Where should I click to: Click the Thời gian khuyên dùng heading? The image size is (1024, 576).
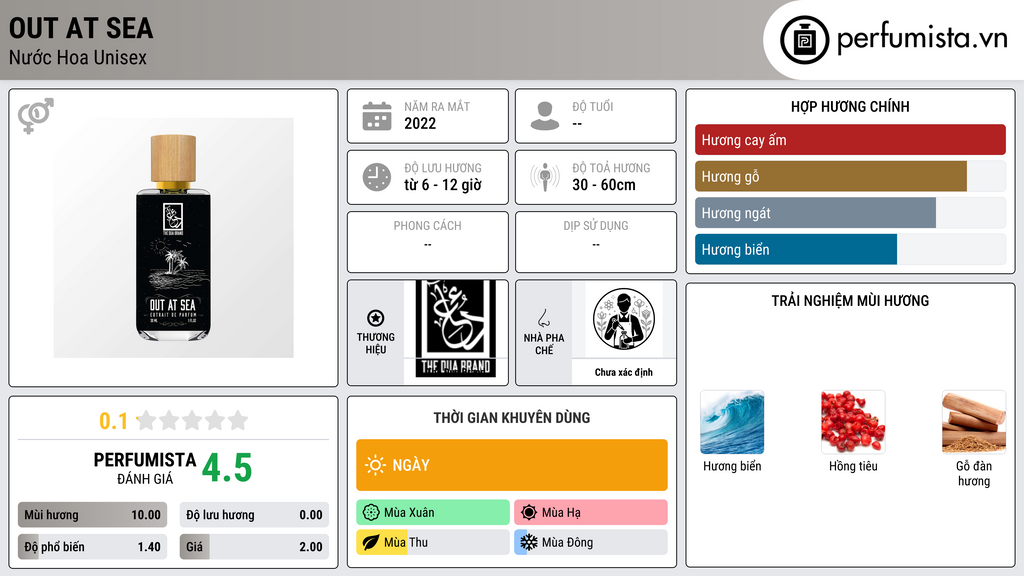512,417
